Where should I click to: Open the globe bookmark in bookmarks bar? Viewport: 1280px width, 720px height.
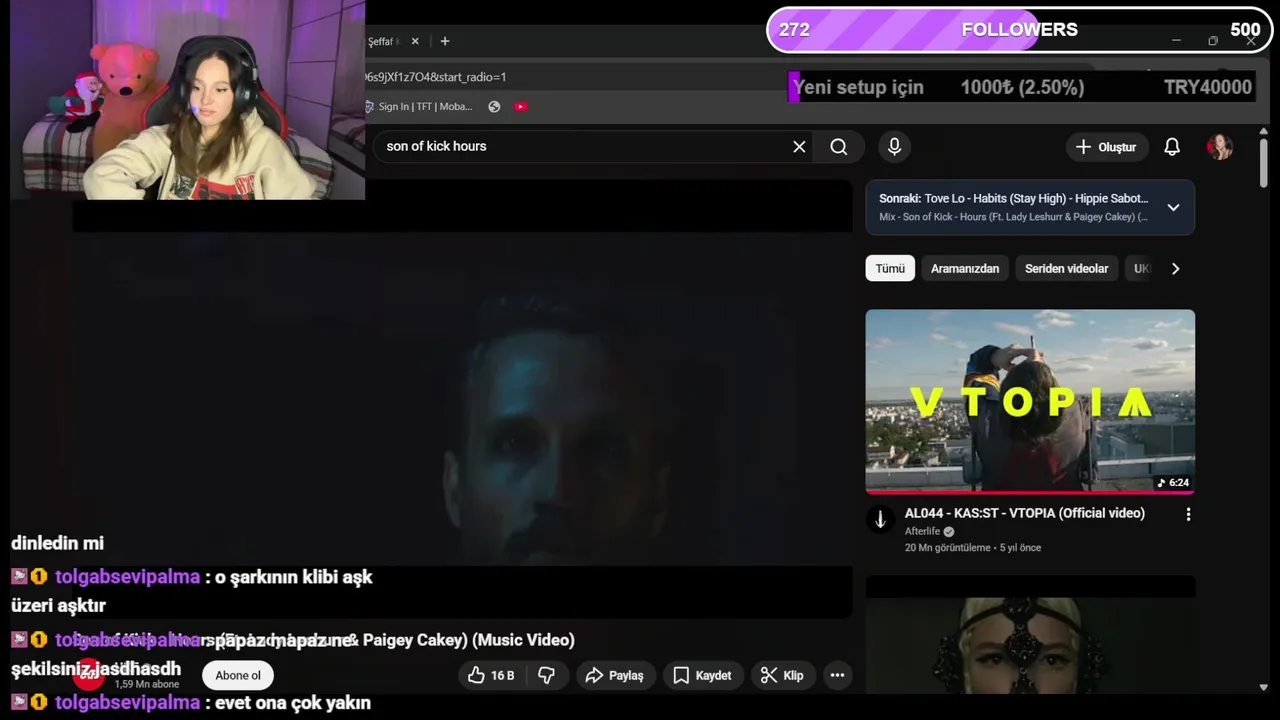(494, 107)
